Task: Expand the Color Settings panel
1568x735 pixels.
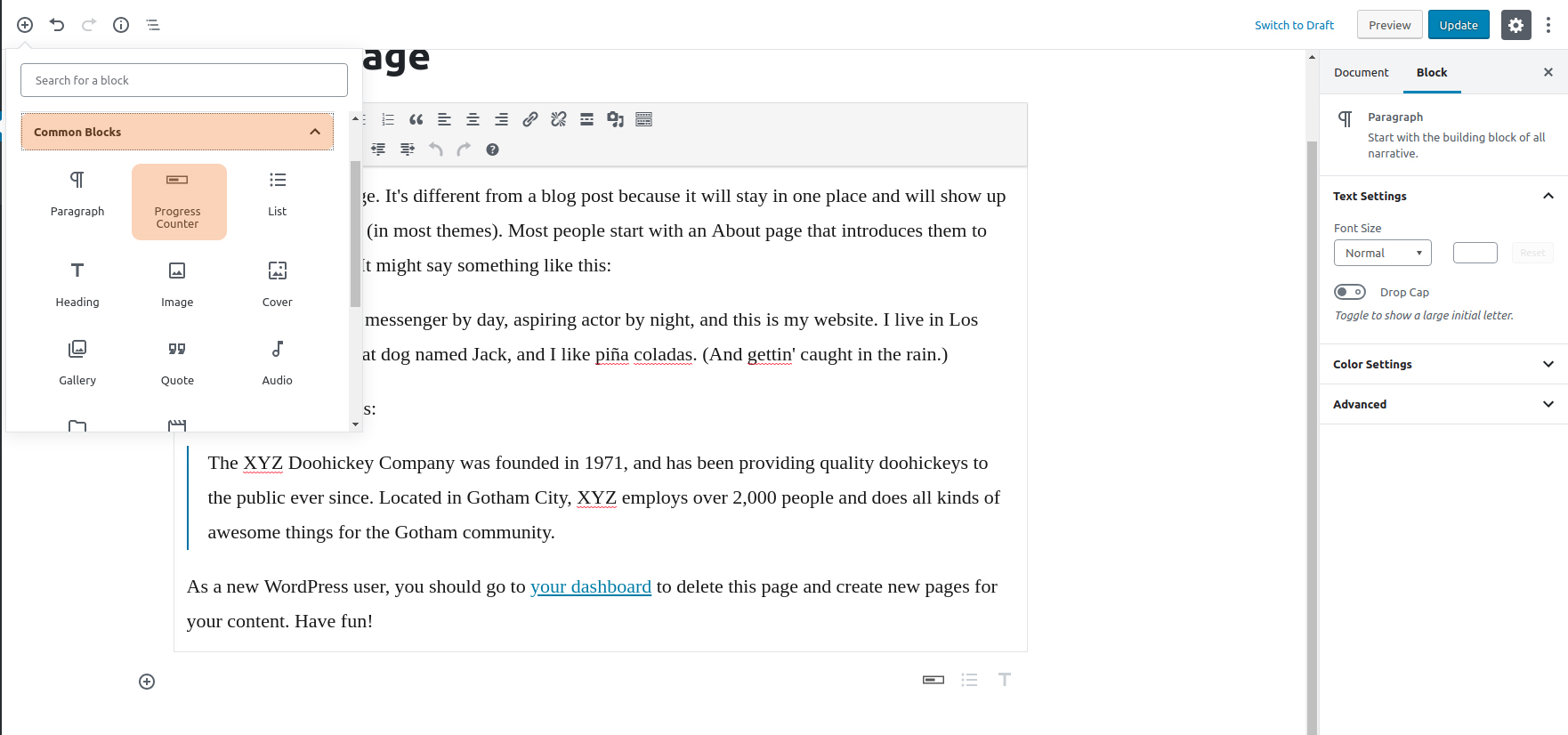Action: point(1443,364)
